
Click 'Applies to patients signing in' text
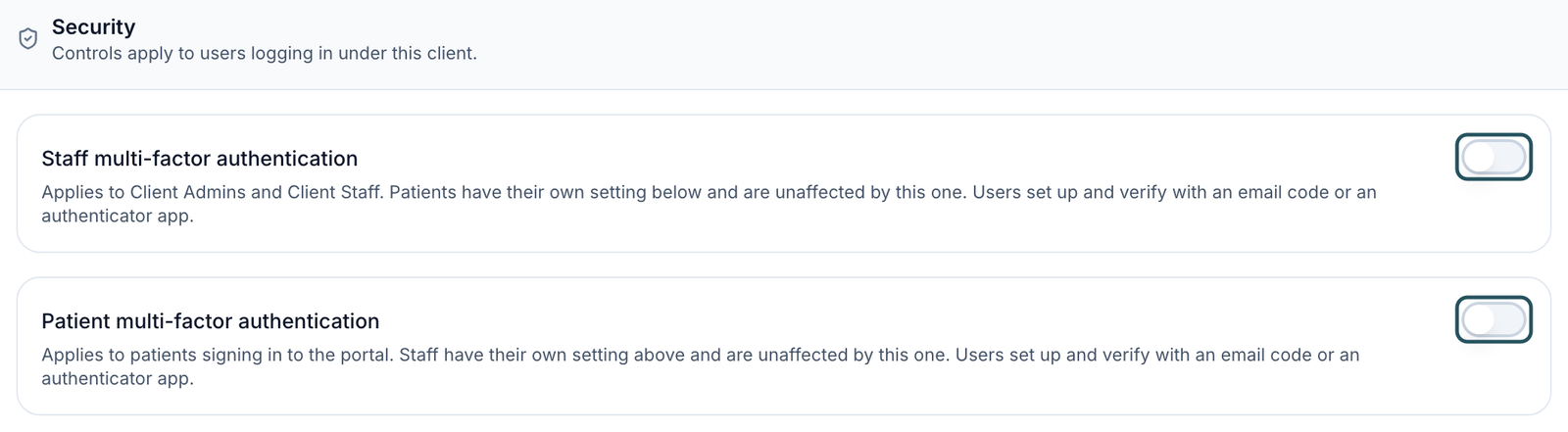(155, 355)
